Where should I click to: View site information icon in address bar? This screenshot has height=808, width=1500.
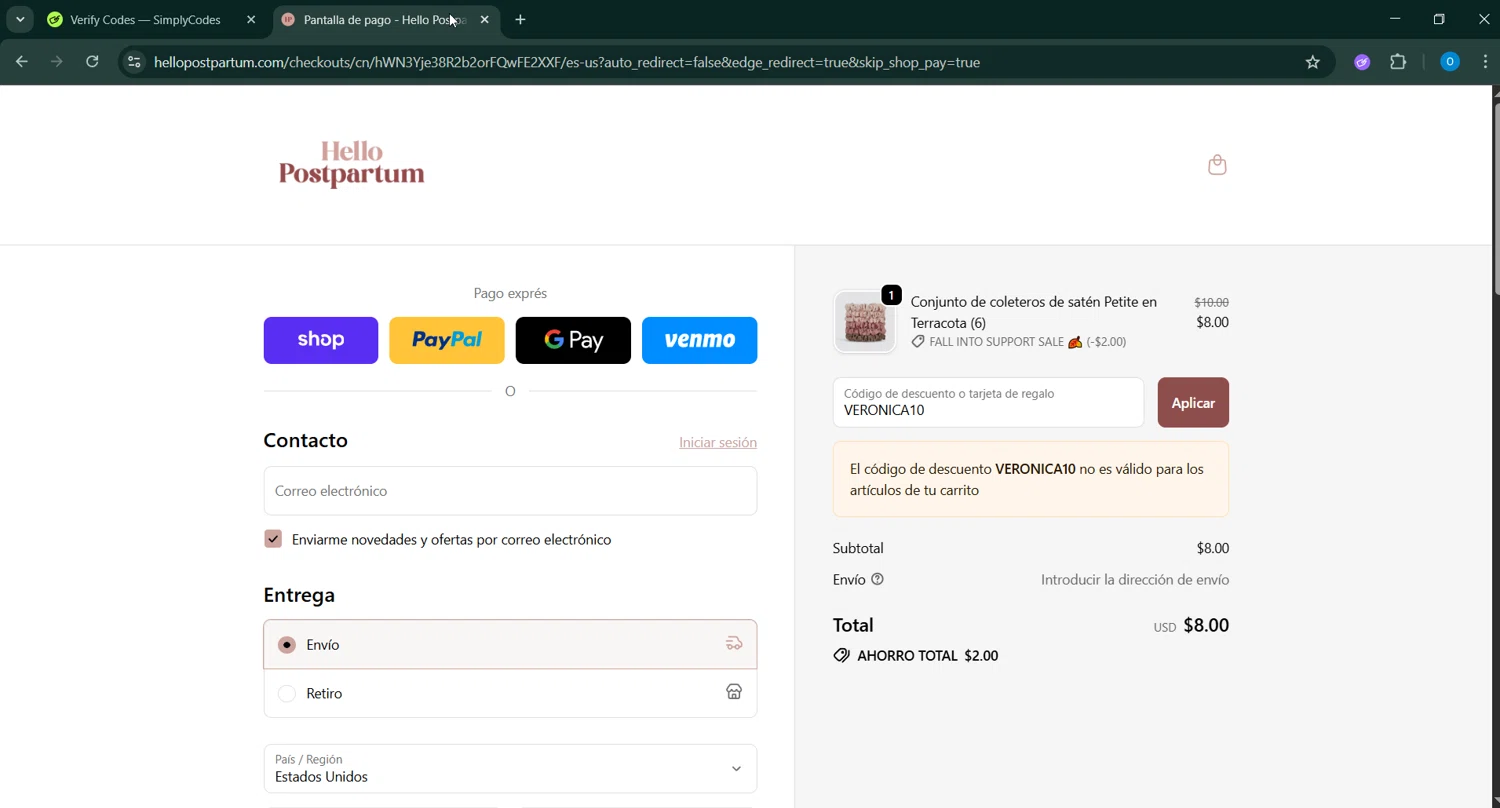pyautogui.click(x=134, y=62)
